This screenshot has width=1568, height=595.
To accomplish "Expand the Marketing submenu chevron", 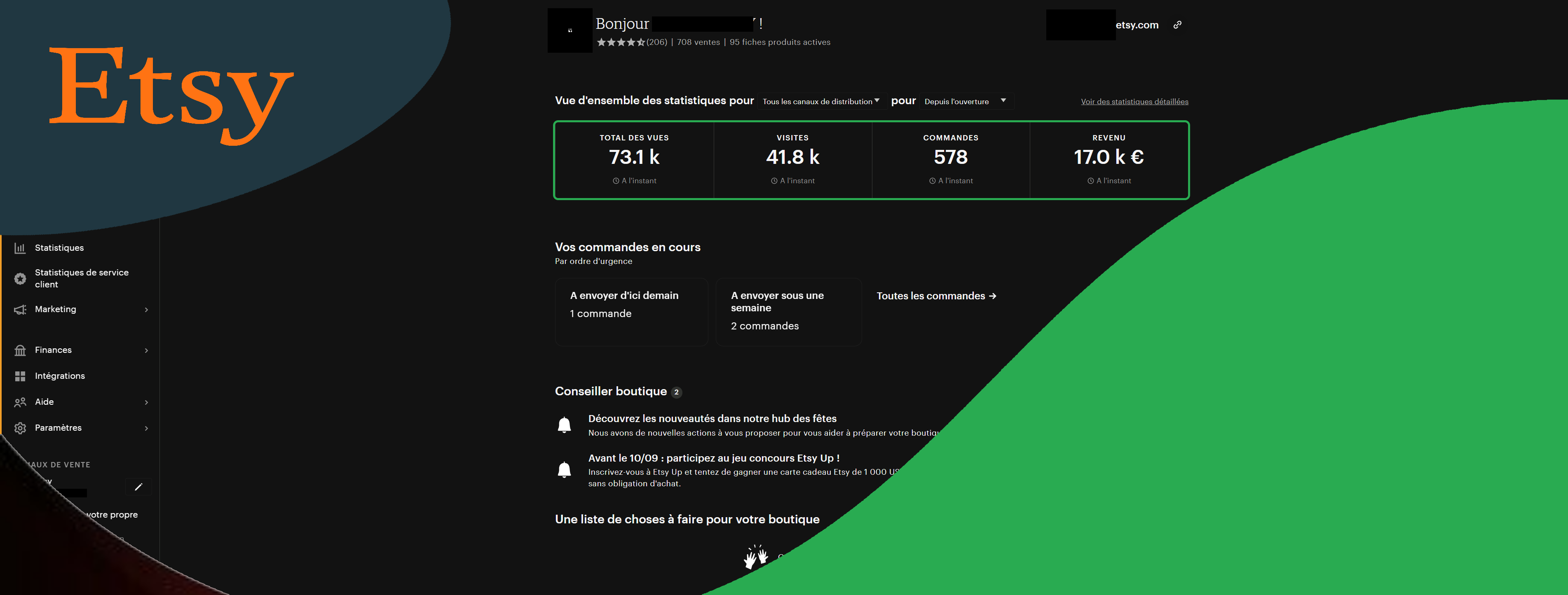I will point(146,310).
